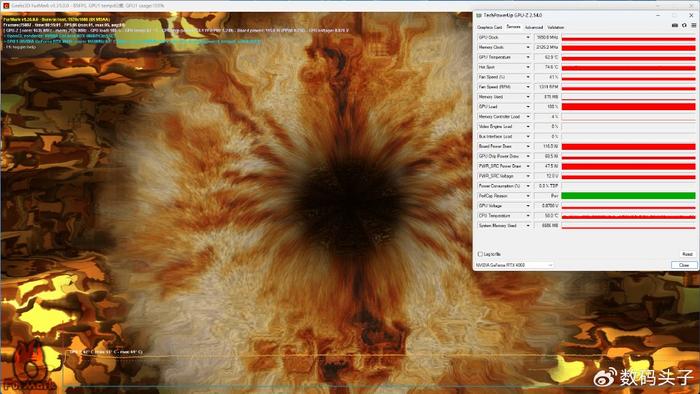Switch to the Graphics Card tab

[490, 27]
